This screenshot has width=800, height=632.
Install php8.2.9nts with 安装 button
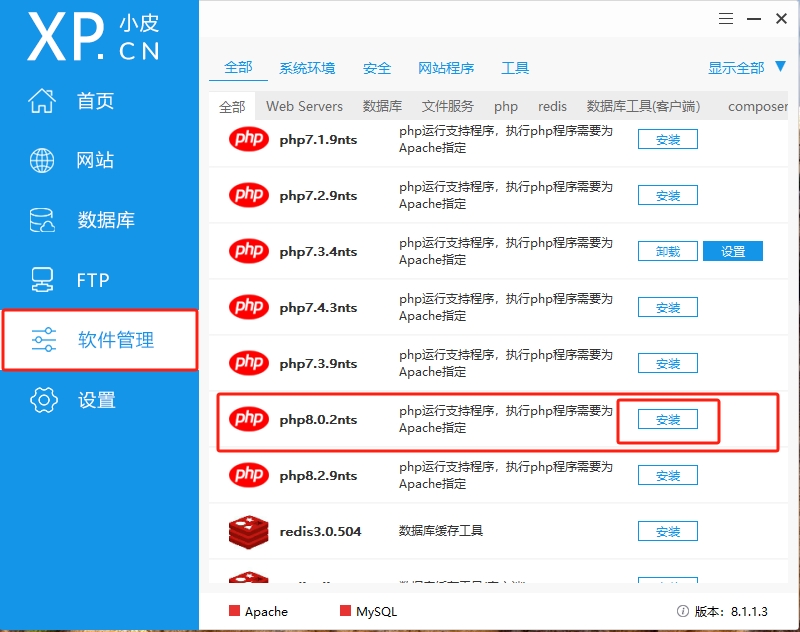(667, 475)
